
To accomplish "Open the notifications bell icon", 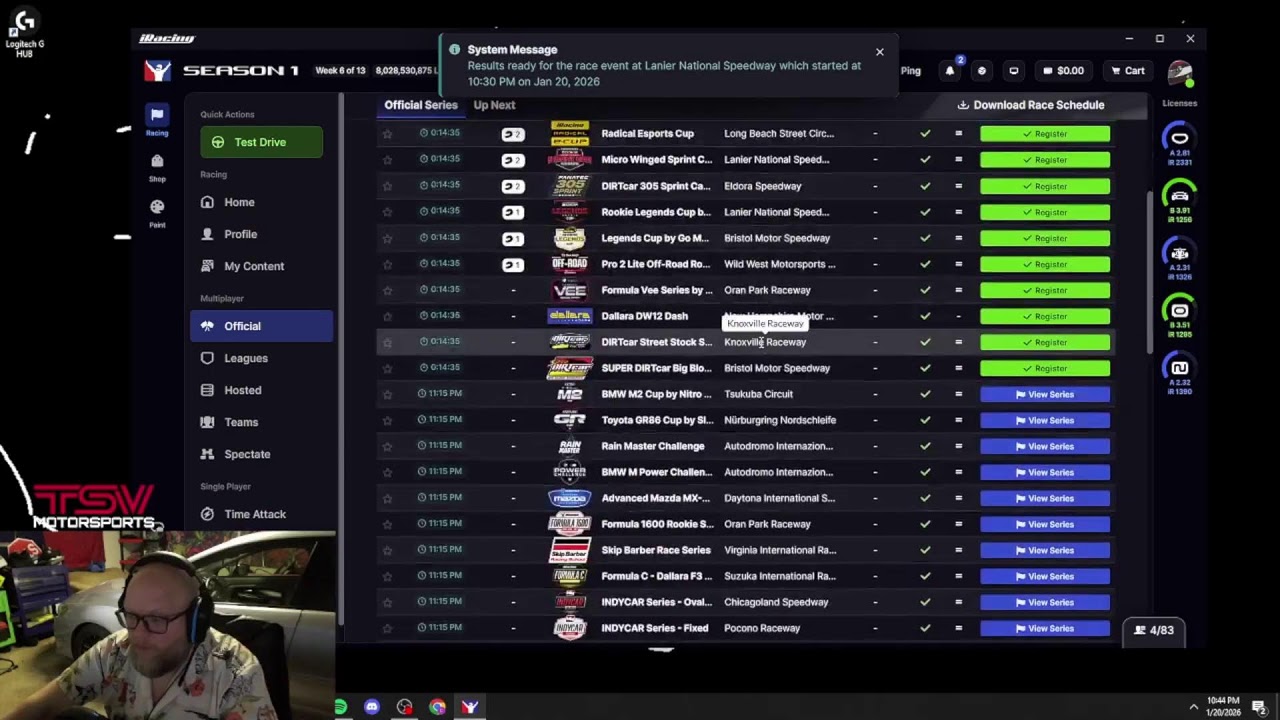I will [950, 71].
